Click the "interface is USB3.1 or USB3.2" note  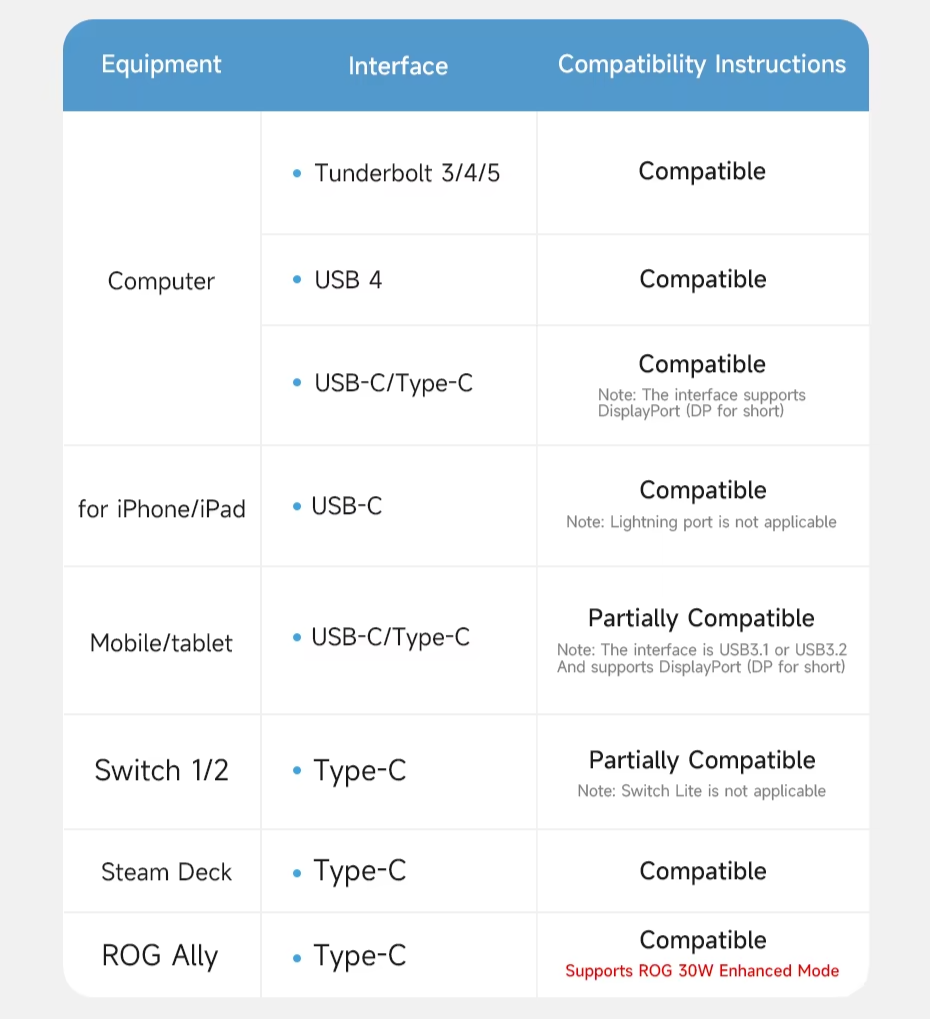pos(702,650)
